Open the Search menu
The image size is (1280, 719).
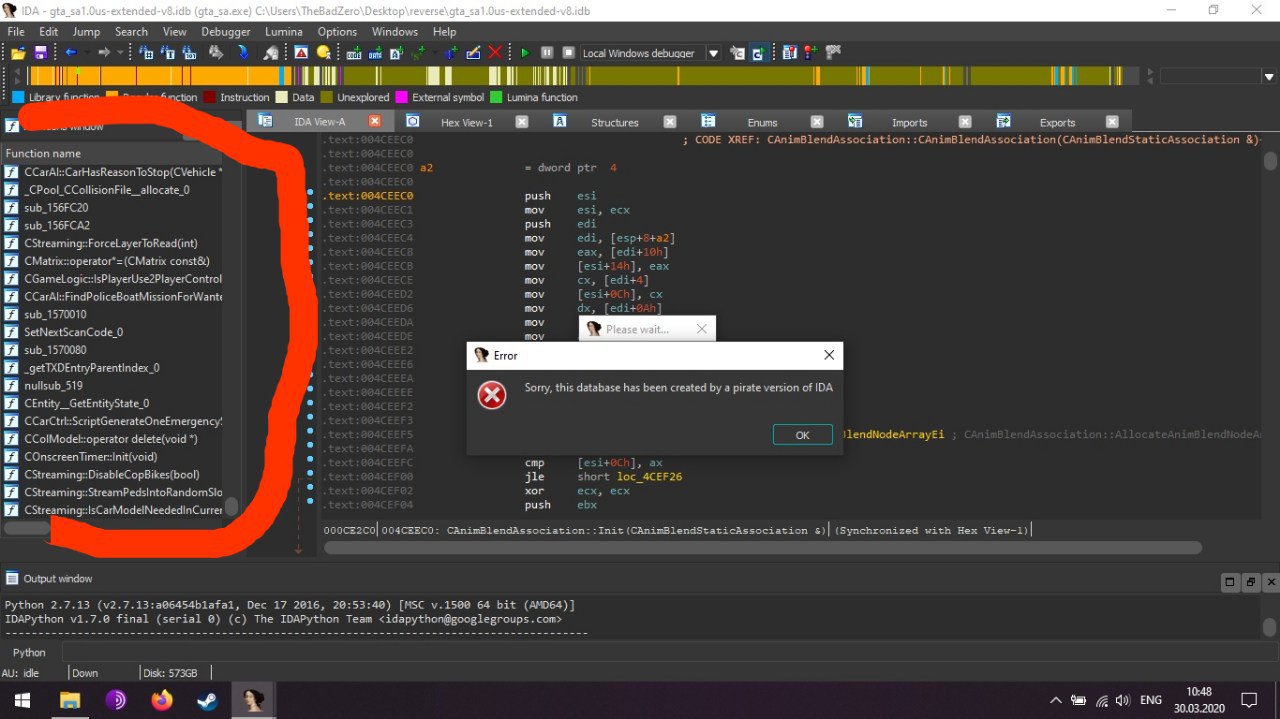click(131, 32)
